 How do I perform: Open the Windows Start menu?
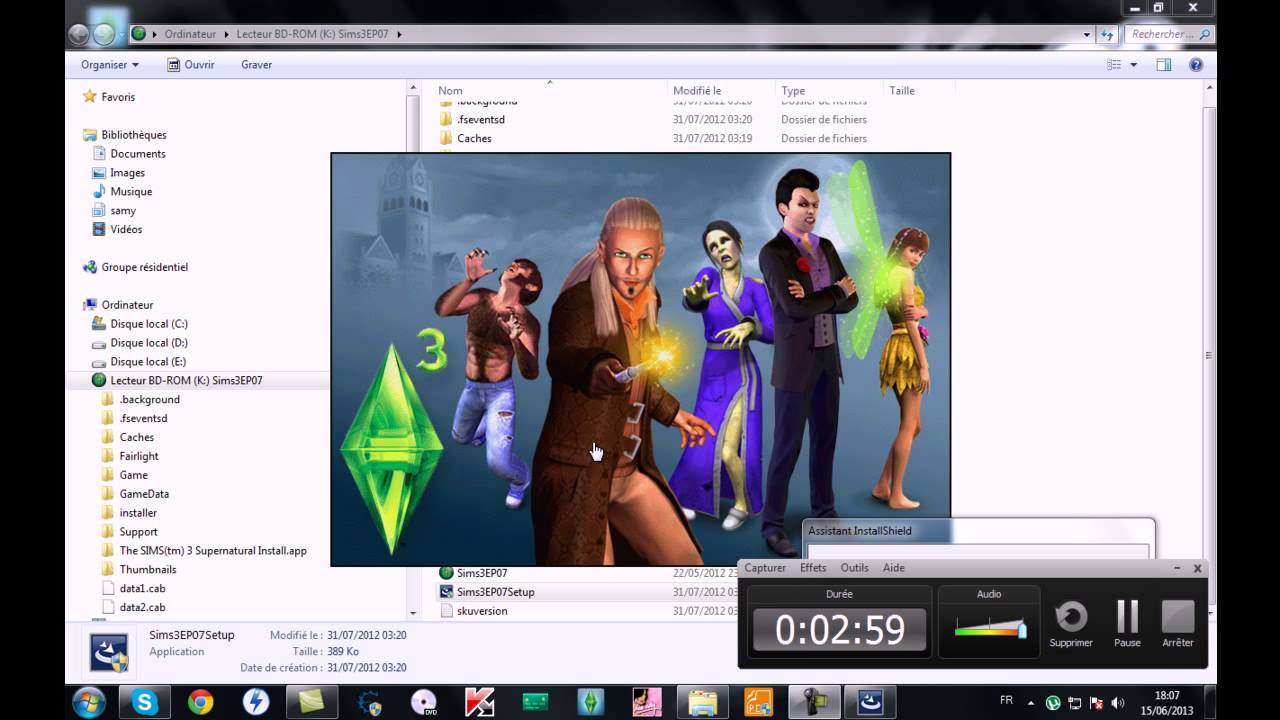87,702
